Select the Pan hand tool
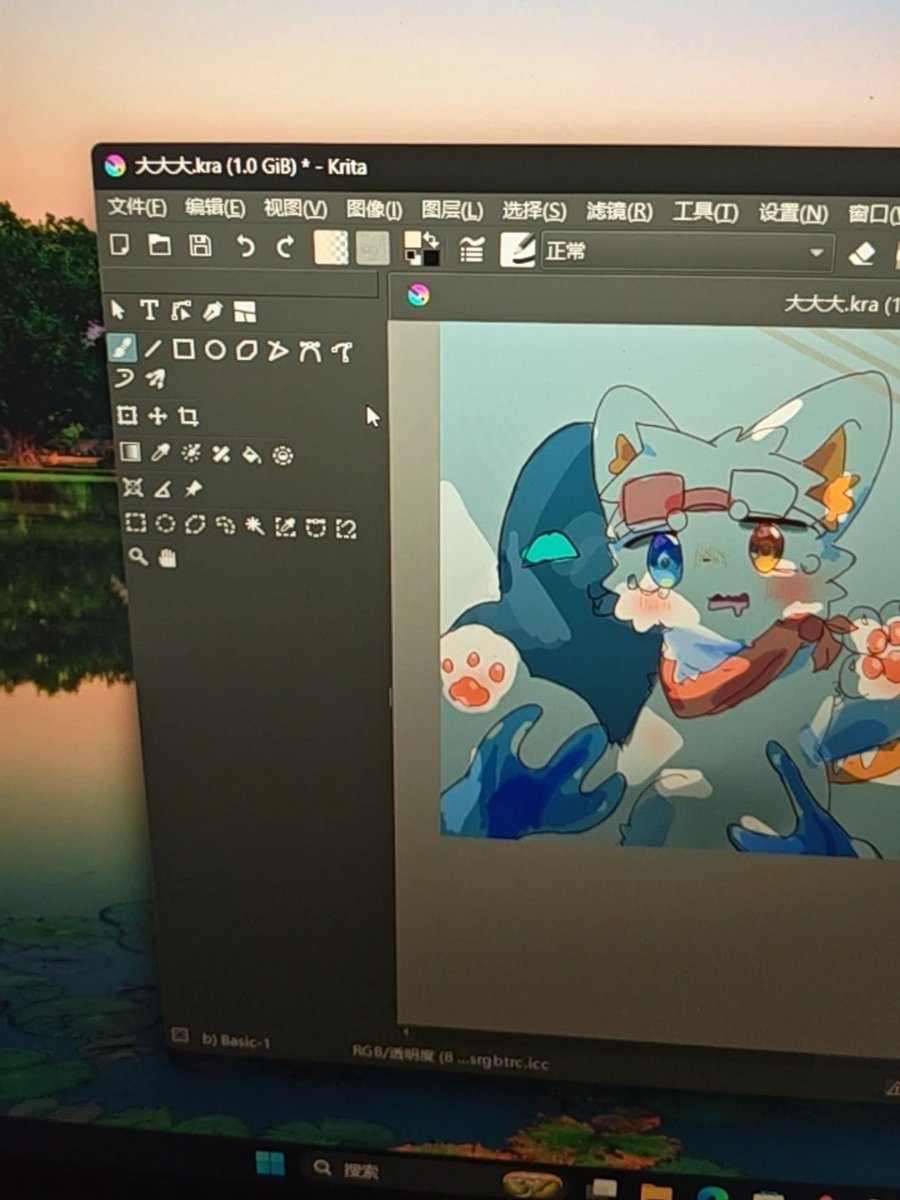Image resolution: width=900 pixels, height=1200 pixels. (x=167, y=558)
